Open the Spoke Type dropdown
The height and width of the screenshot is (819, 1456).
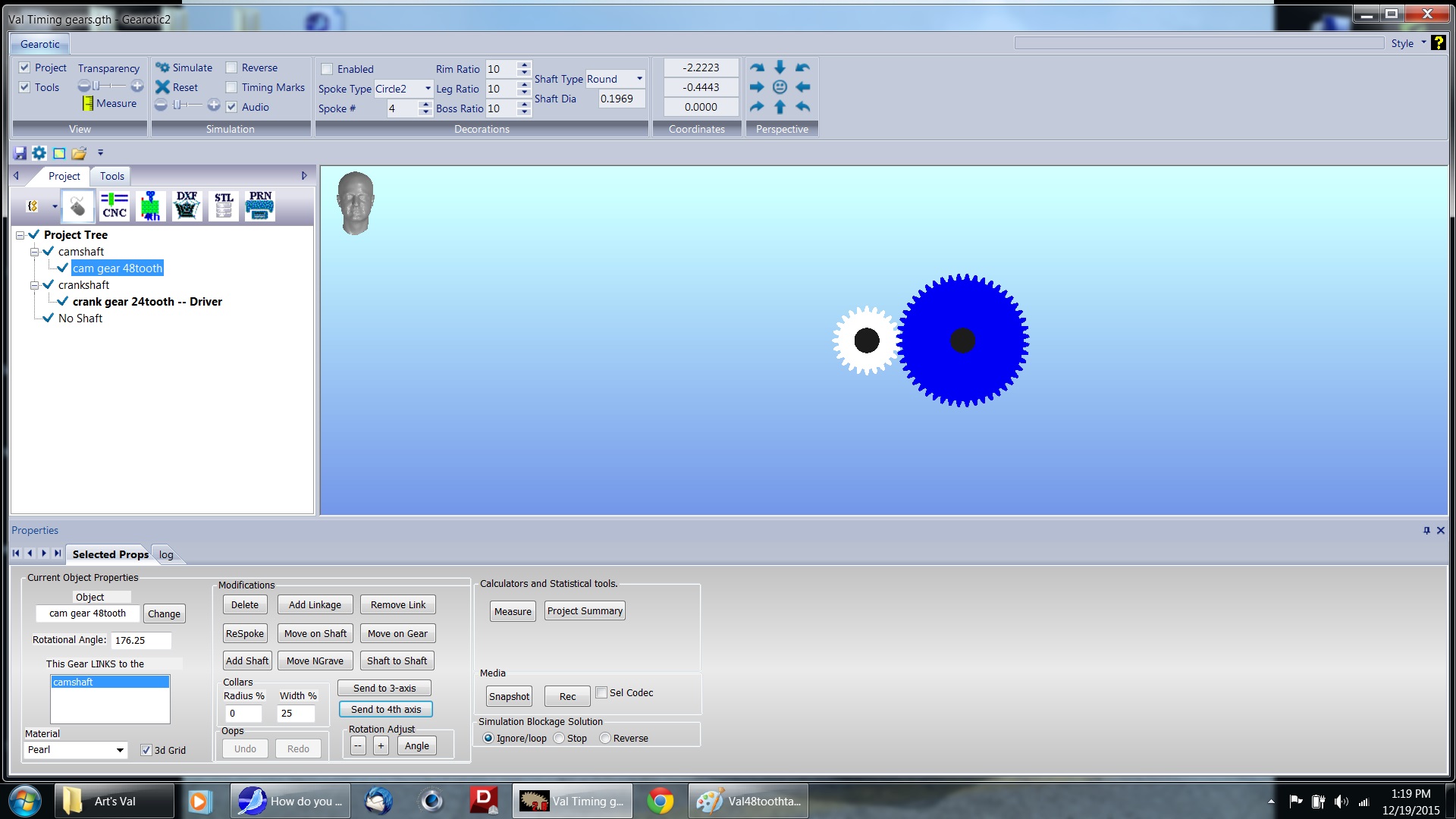click(428, 89)
